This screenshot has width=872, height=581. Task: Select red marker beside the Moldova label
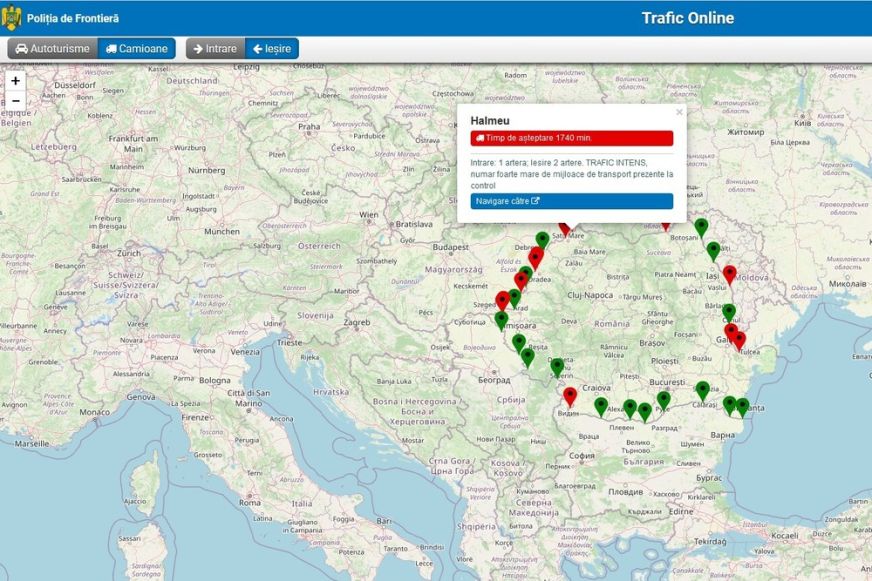click(x=730, y=275)
